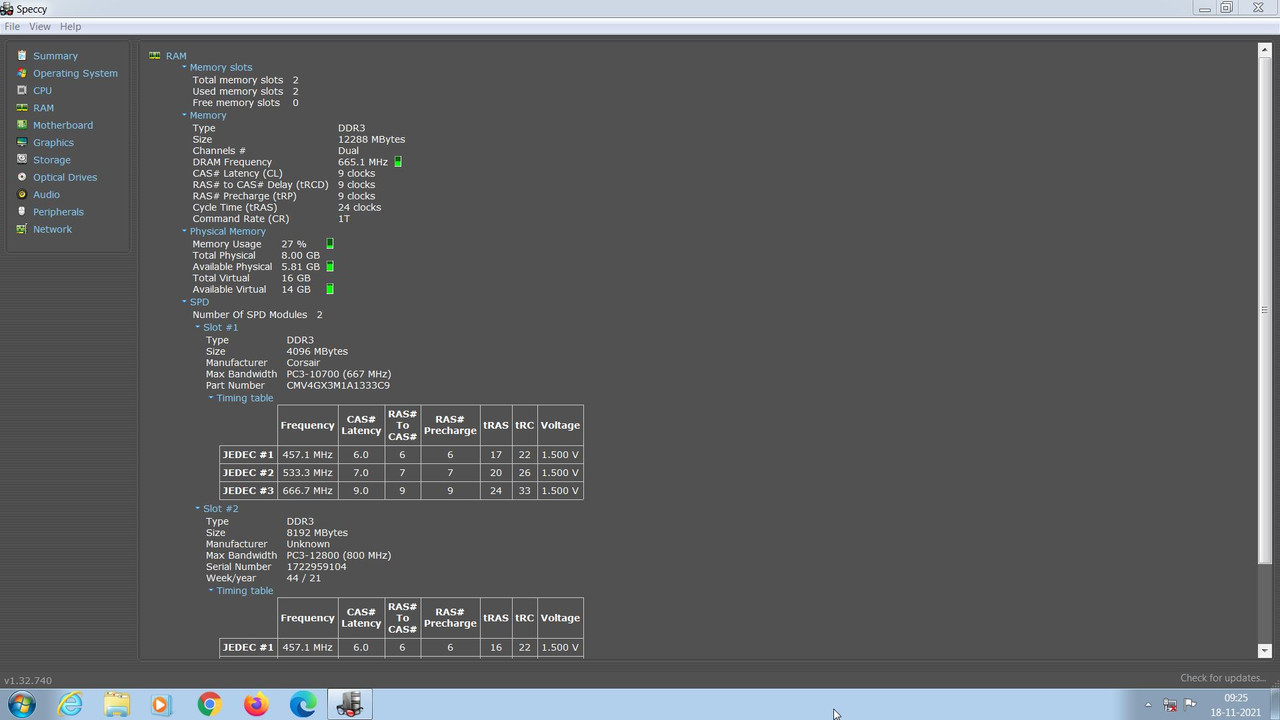Click the PC3-12800 (800 MHz) value
Image resolution: width=1280 pixels, height=720 pixels.
(x=338, y=555)
